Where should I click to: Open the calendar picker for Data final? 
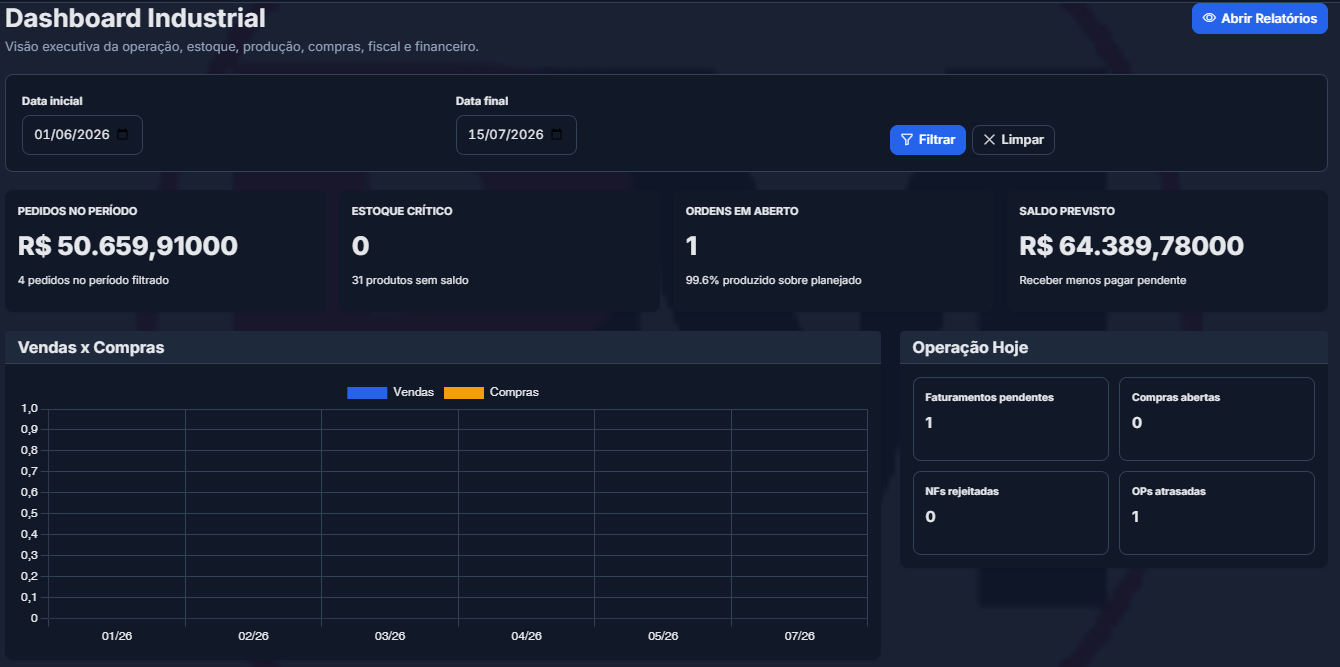557,135
